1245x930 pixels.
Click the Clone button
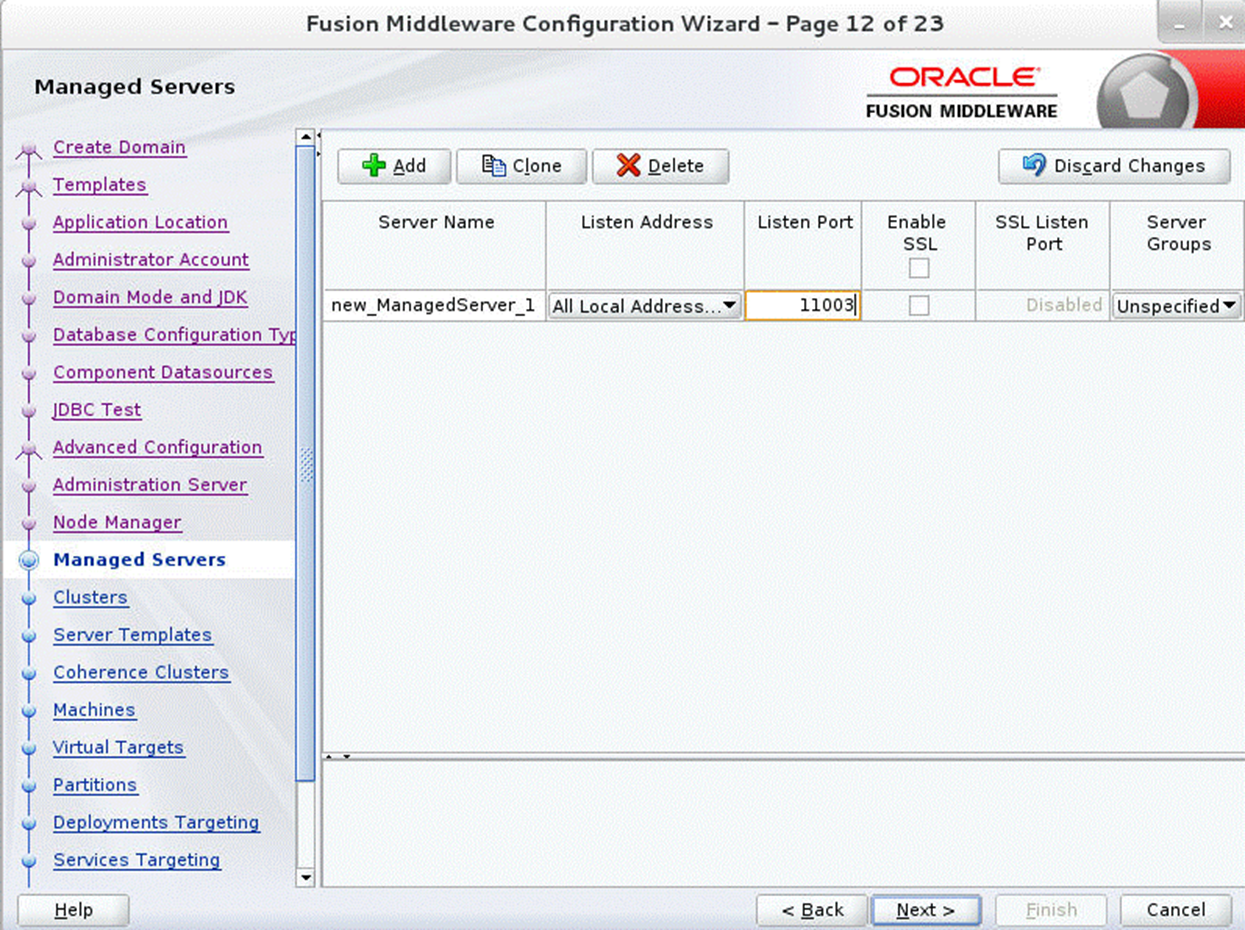(x=521, y=166)
